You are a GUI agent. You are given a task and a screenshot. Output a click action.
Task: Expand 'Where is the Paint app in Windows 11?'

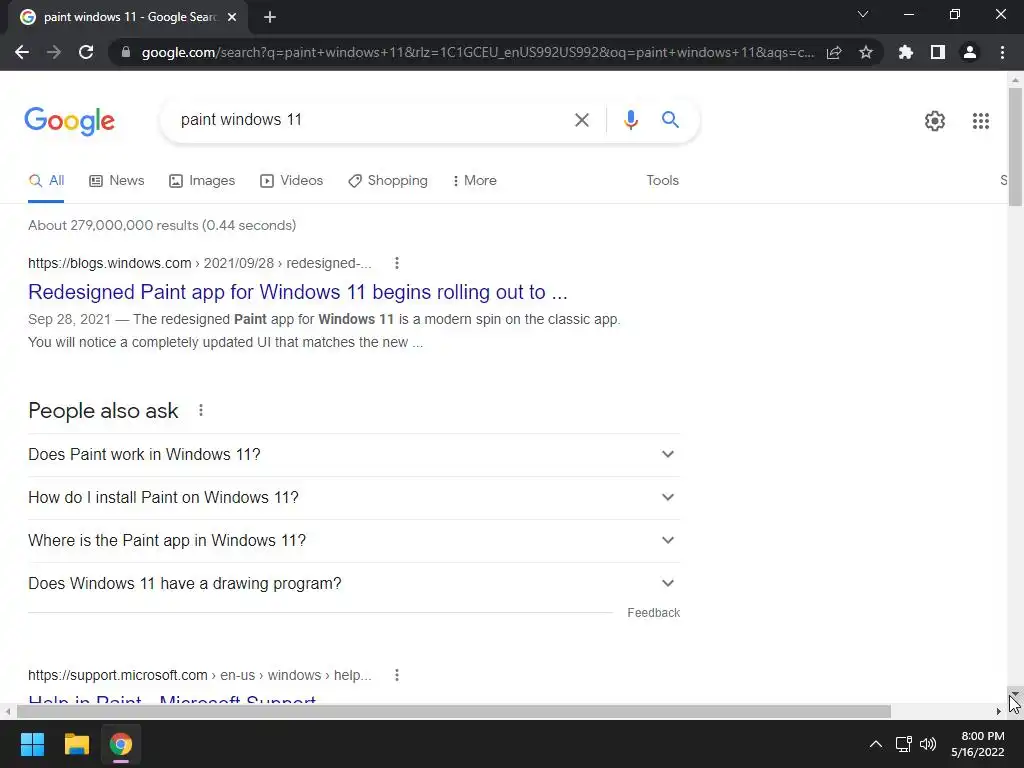(x=354, y=541)
